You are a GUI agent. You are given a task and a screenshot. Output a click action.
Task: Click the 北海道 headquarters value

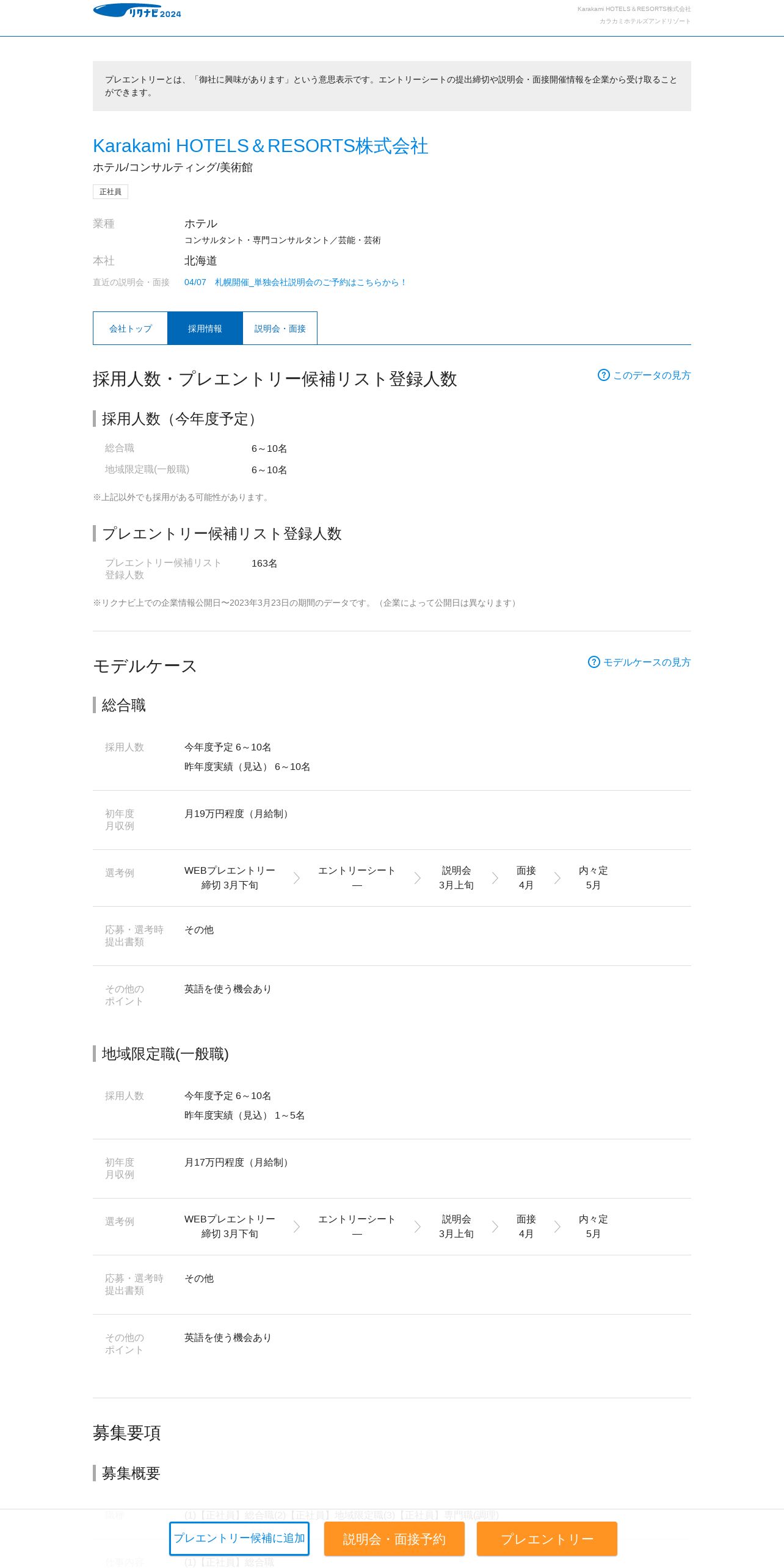point(201,261)
